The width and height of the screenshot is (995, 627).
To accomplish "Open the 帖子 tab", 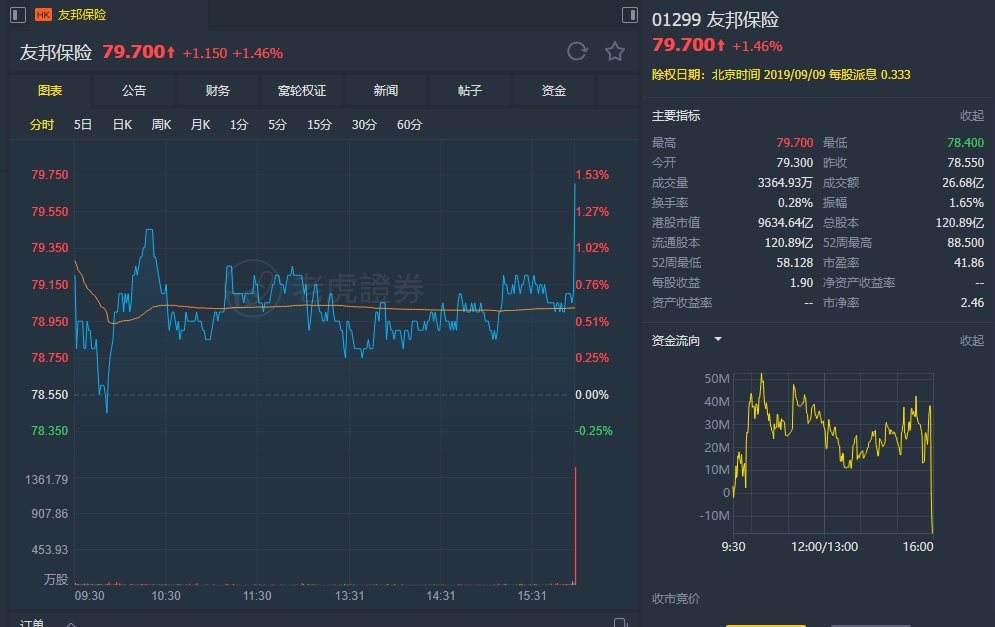I will pyautogui.click(x=470, y=91).
